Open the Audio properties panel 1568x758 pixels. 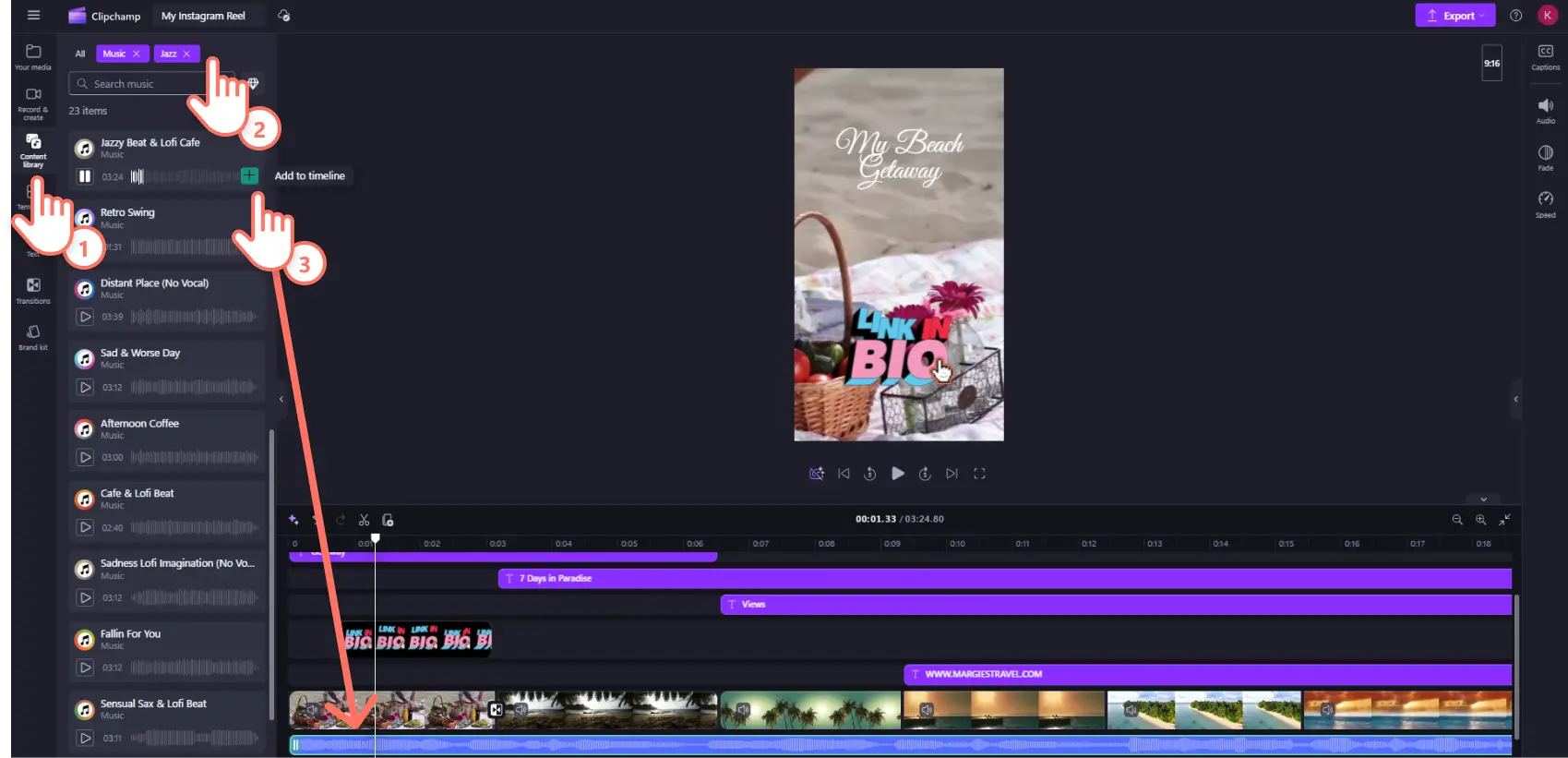1546,111
